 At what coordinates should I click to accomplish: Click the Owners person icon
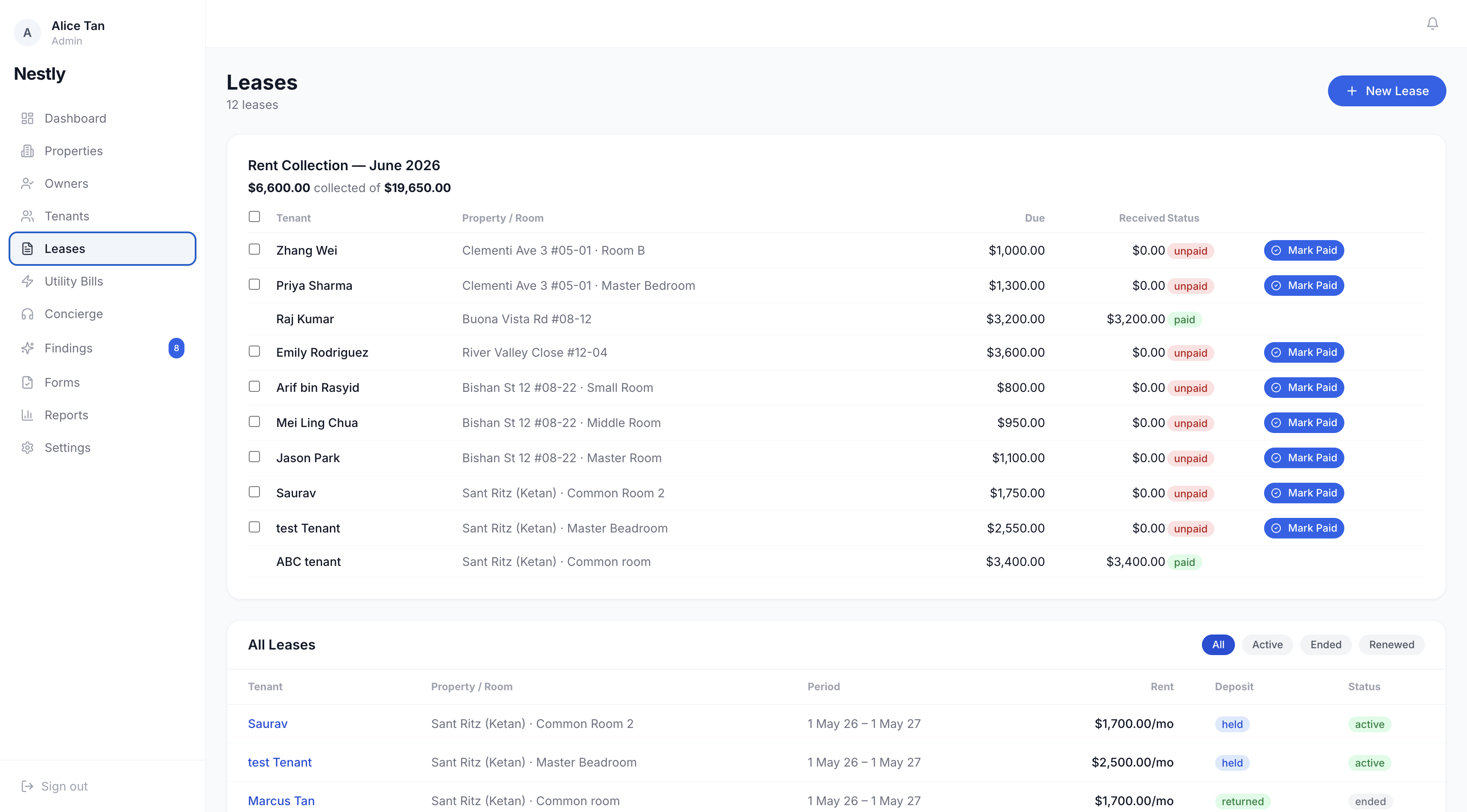[27, 183]
